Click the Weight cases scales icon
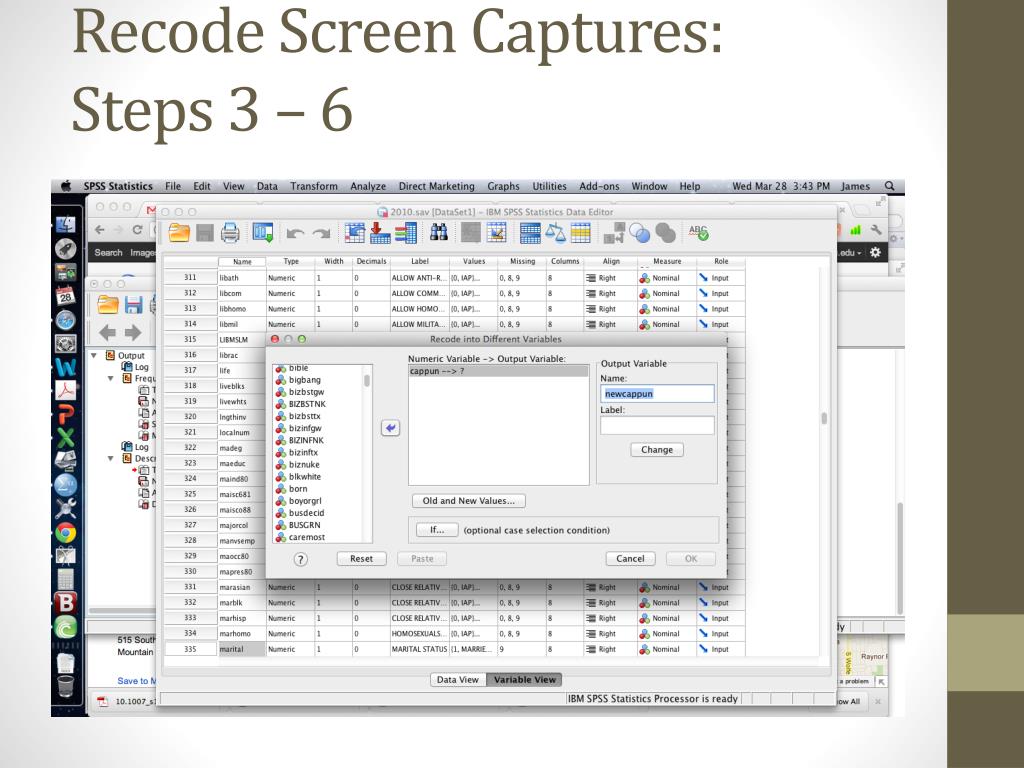This screenshot has width=1024, height=768. click(555, 232)
